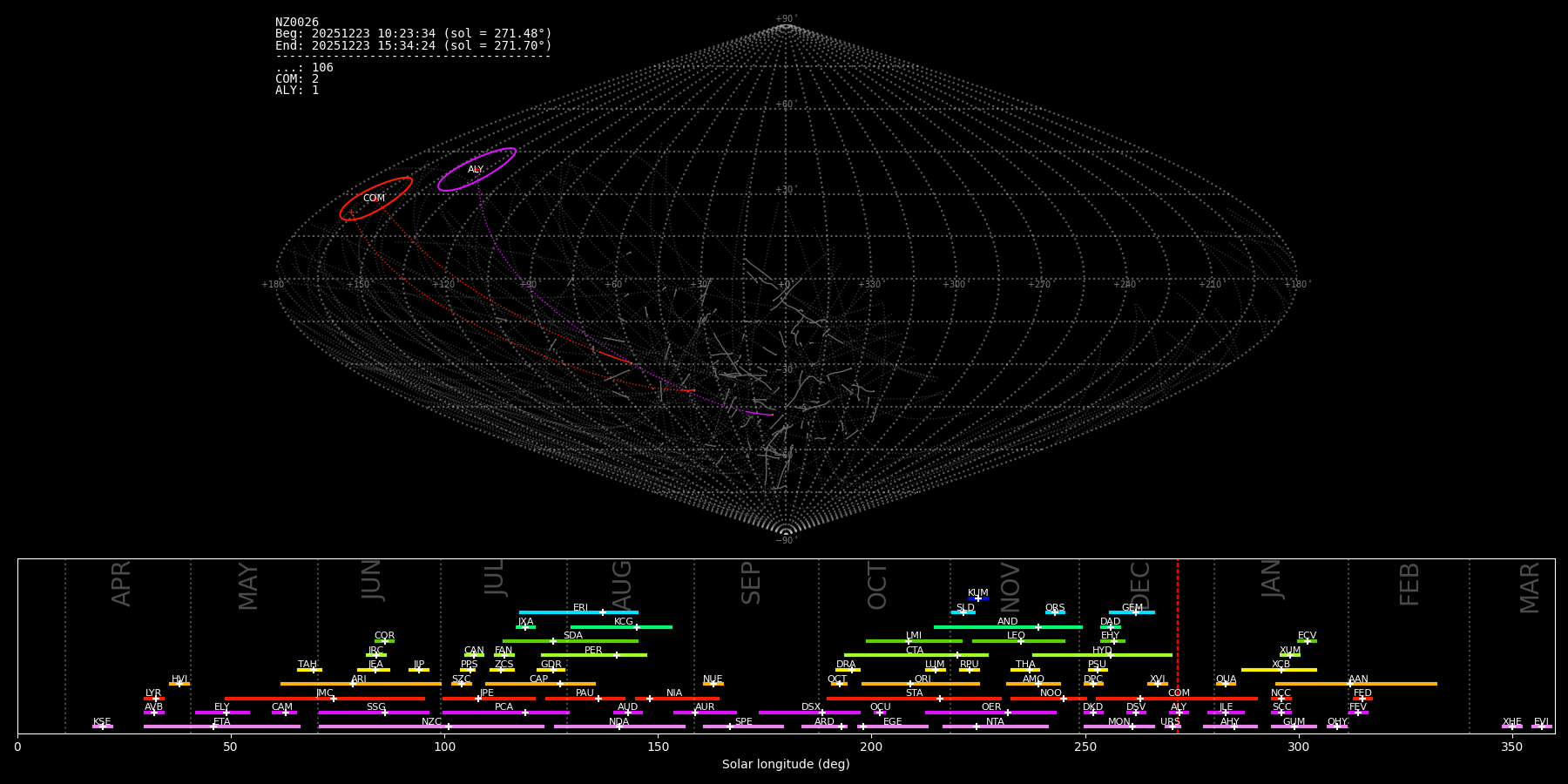Click the HYD shower label
This screenshot has width=1568, height=784.
click(1102, 651)
